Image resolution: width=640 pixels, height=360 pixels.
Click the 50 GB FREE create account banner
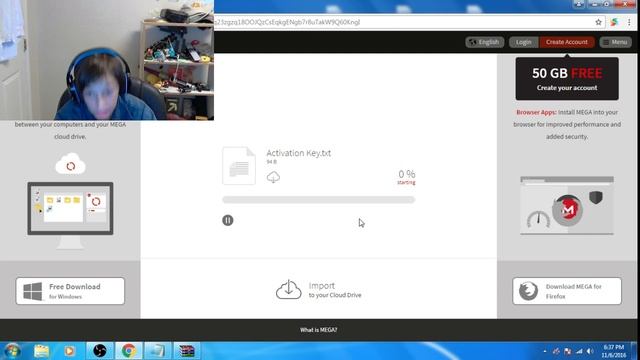pos(567,79)
